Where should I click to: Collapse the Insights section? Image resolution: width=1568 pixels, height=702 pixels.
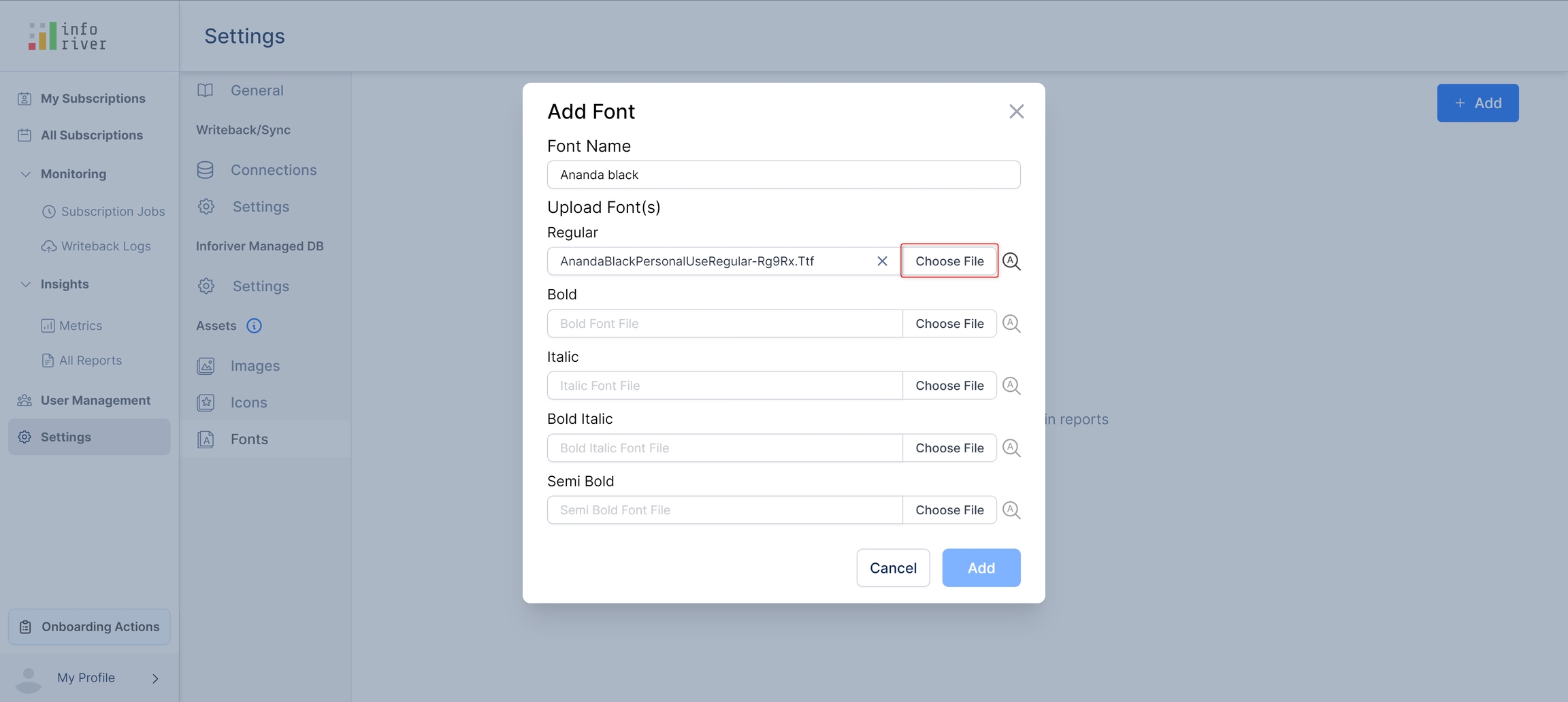[x=26, y=284]
